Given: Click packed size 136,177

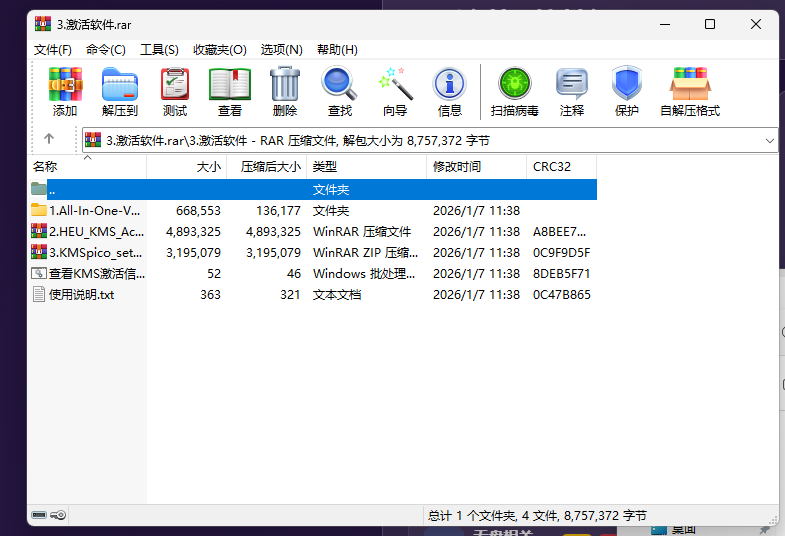Looking at the screenshot, I should coord(278,211).
